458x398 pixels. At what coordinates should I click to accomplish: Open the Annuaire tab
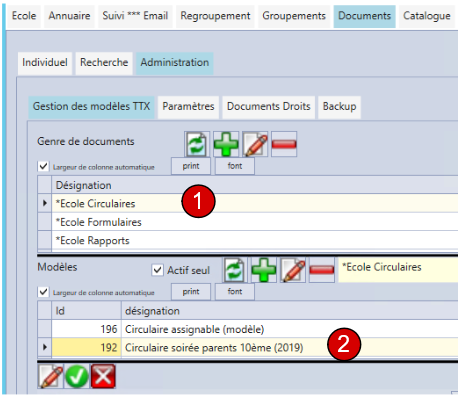pyautogui.click(x=69, y=16)
